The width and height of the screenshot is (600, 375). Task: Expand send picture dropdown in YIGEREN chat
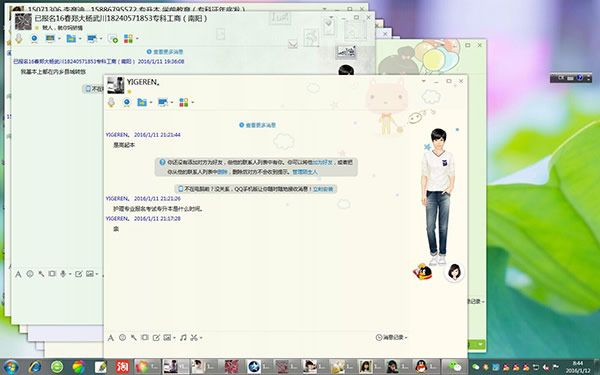pyautogui.click(x=174, y=338)
